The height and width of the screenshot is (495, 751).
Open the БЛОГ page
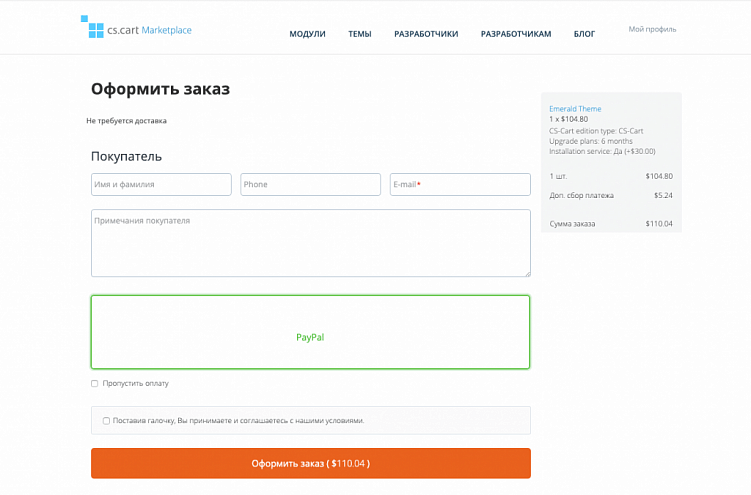(x=584, y=34)
